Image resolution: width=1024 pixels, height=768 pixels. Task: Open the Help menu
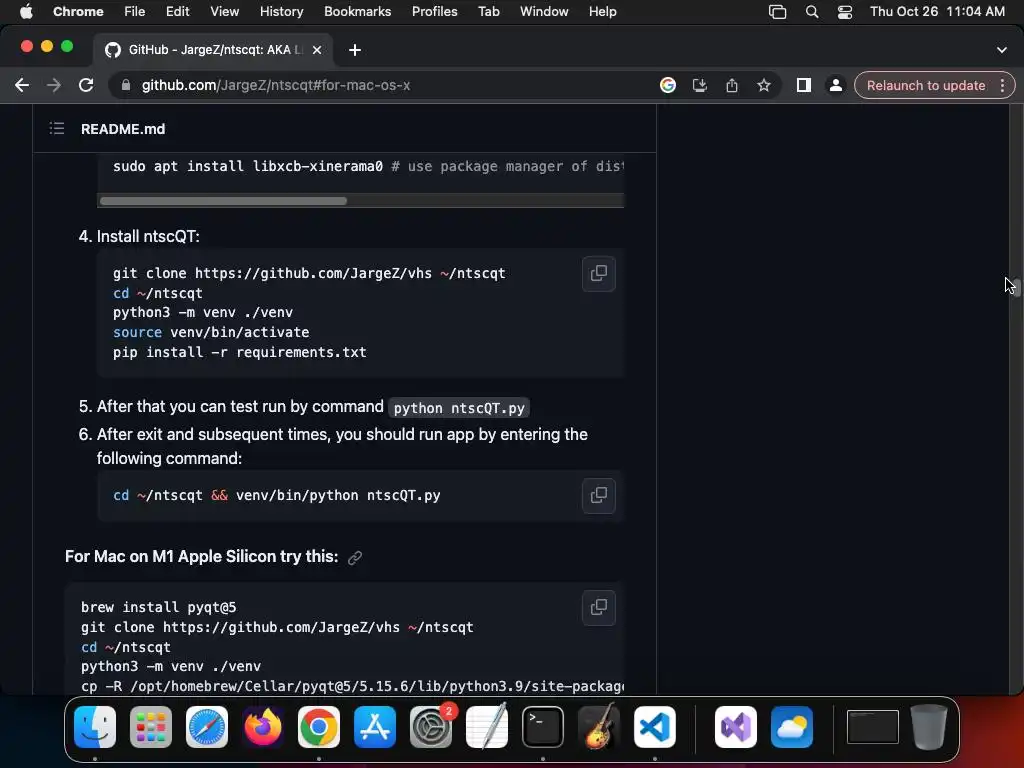pyautogui.click(x=602, y=11)
